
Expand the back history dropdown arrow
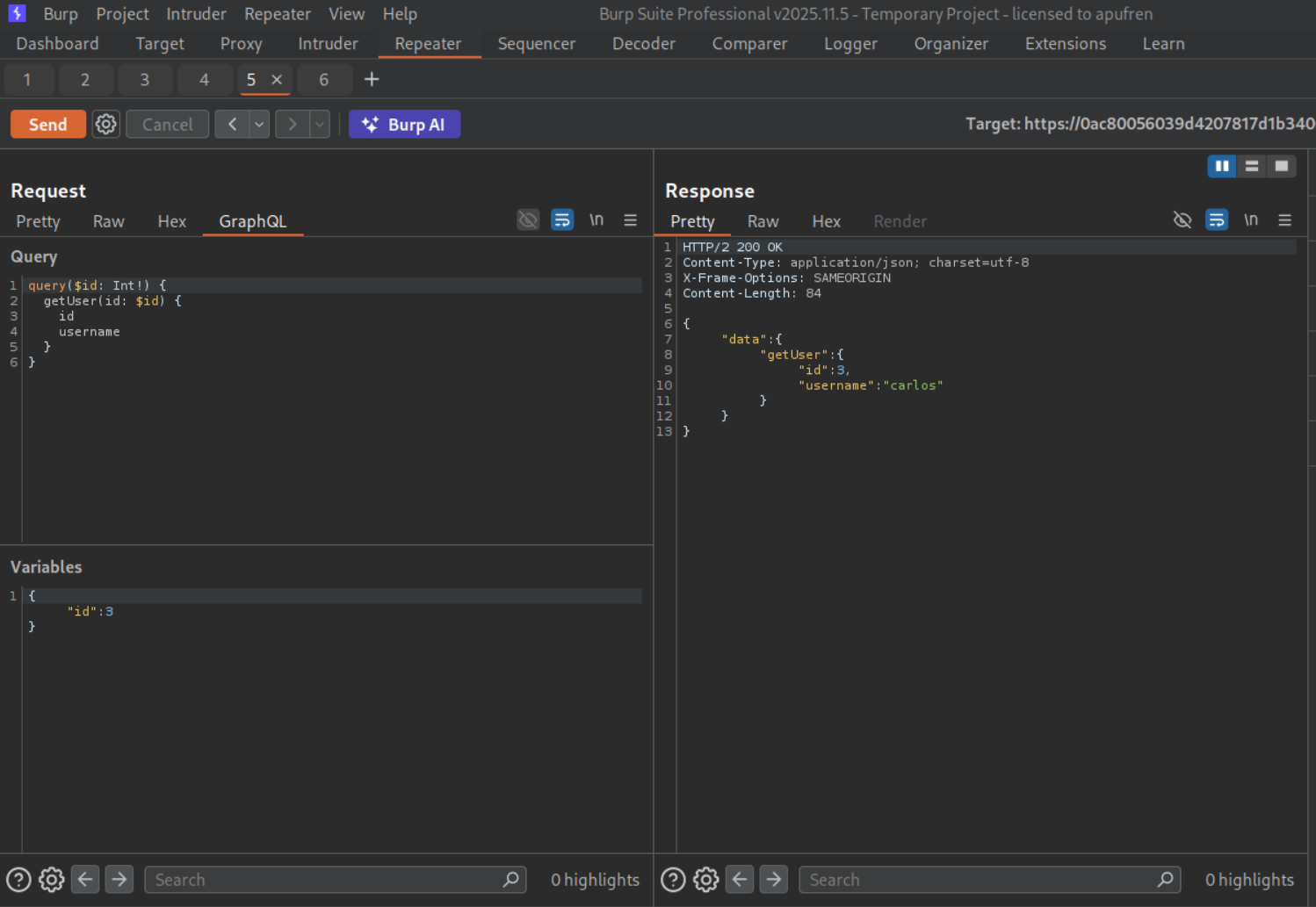[259, 125]
